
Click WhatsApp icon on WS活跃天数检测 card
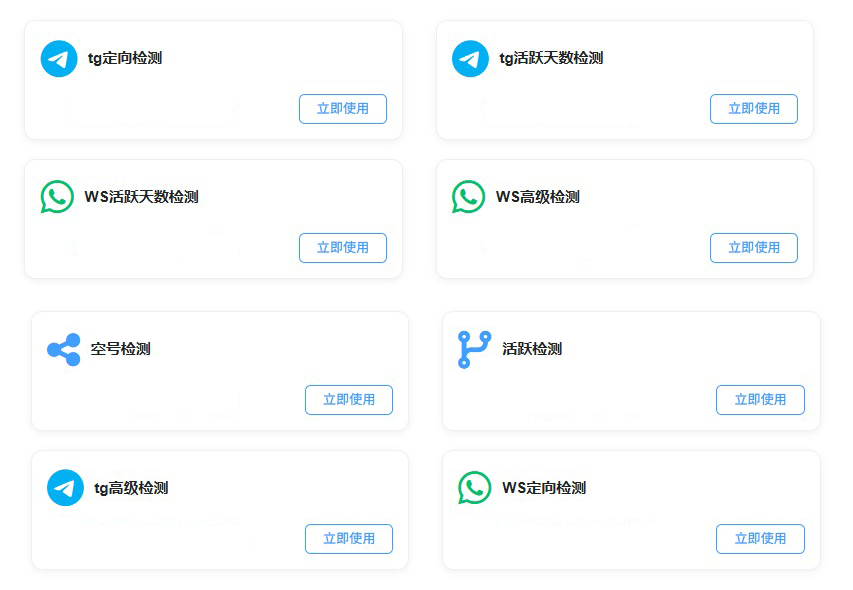click(57, 197)
